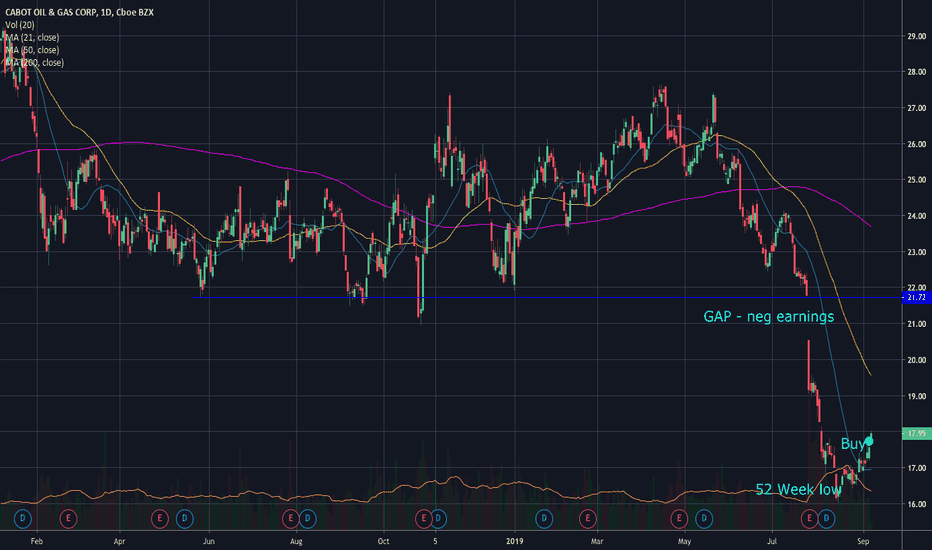Select the dividend D marker just after Aug
The image size is (932, 550).
(307, 518)
